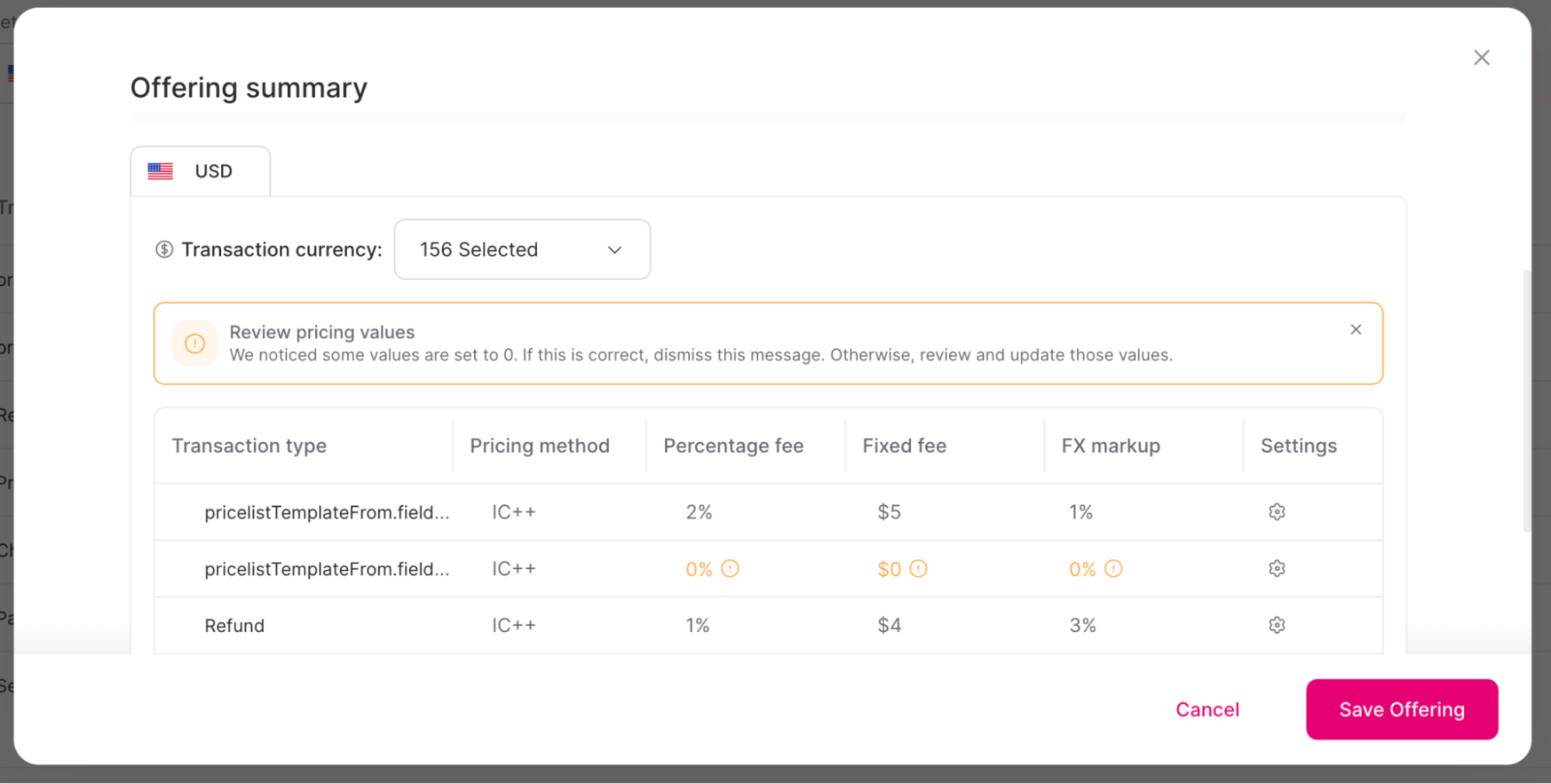
Task: Click the chevron in the currency selector
Action: point(614,250)
